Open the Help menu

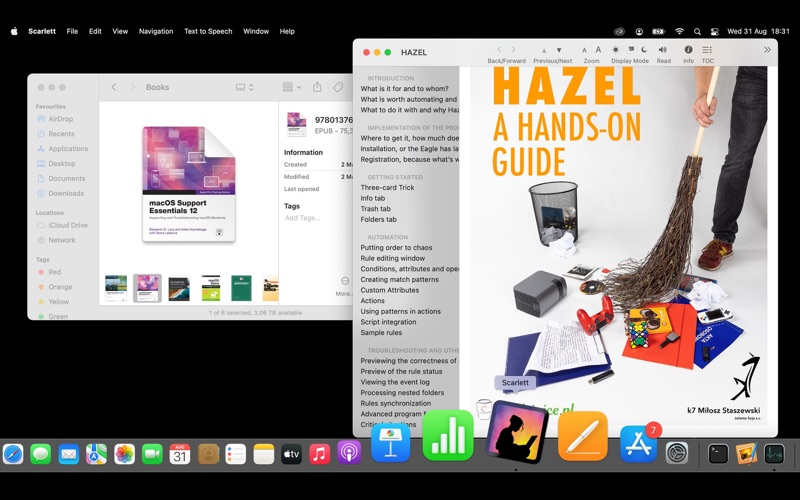(x=287, y=31)
